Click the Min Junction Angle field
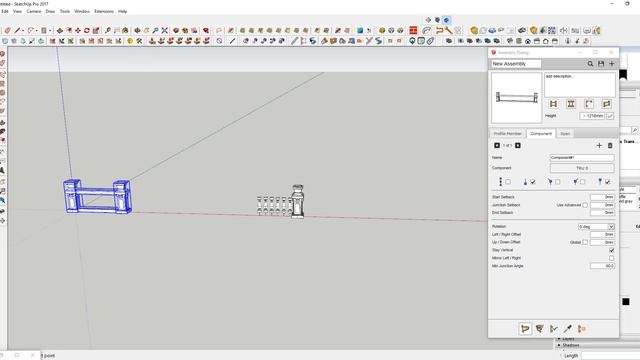Viewport: 640px width, 360px height. point(602,266)
